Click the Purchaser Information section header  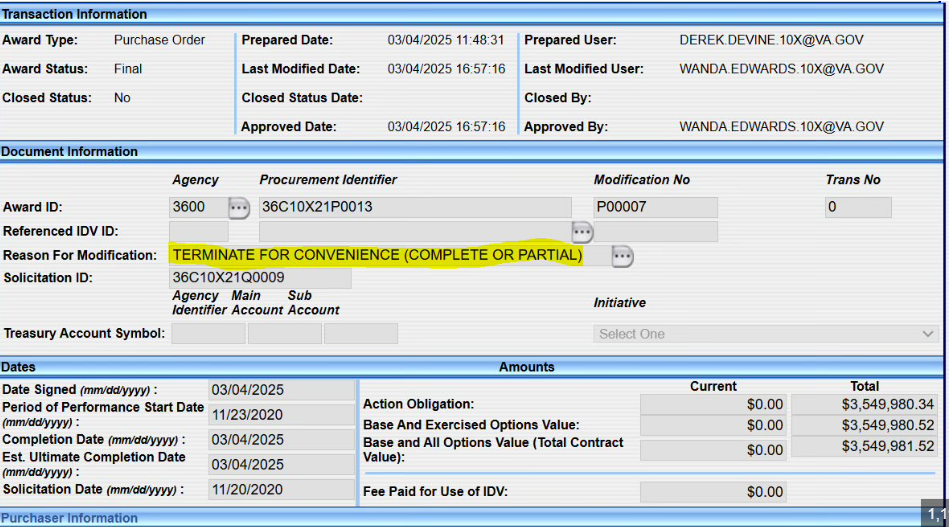70,518
